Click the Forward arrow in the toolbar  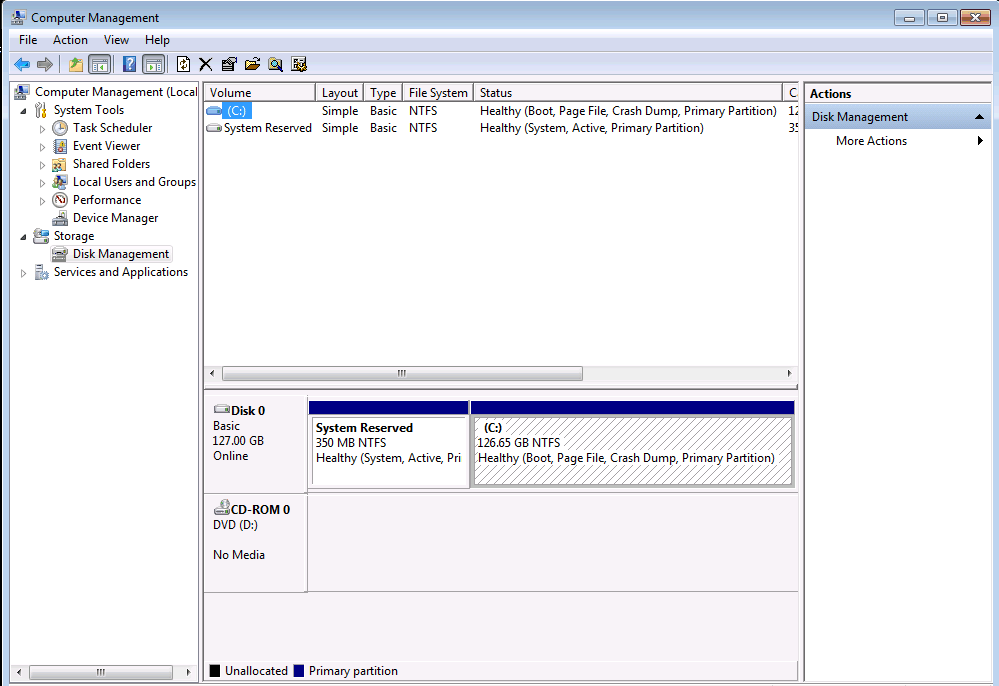(x=45, y=64)
